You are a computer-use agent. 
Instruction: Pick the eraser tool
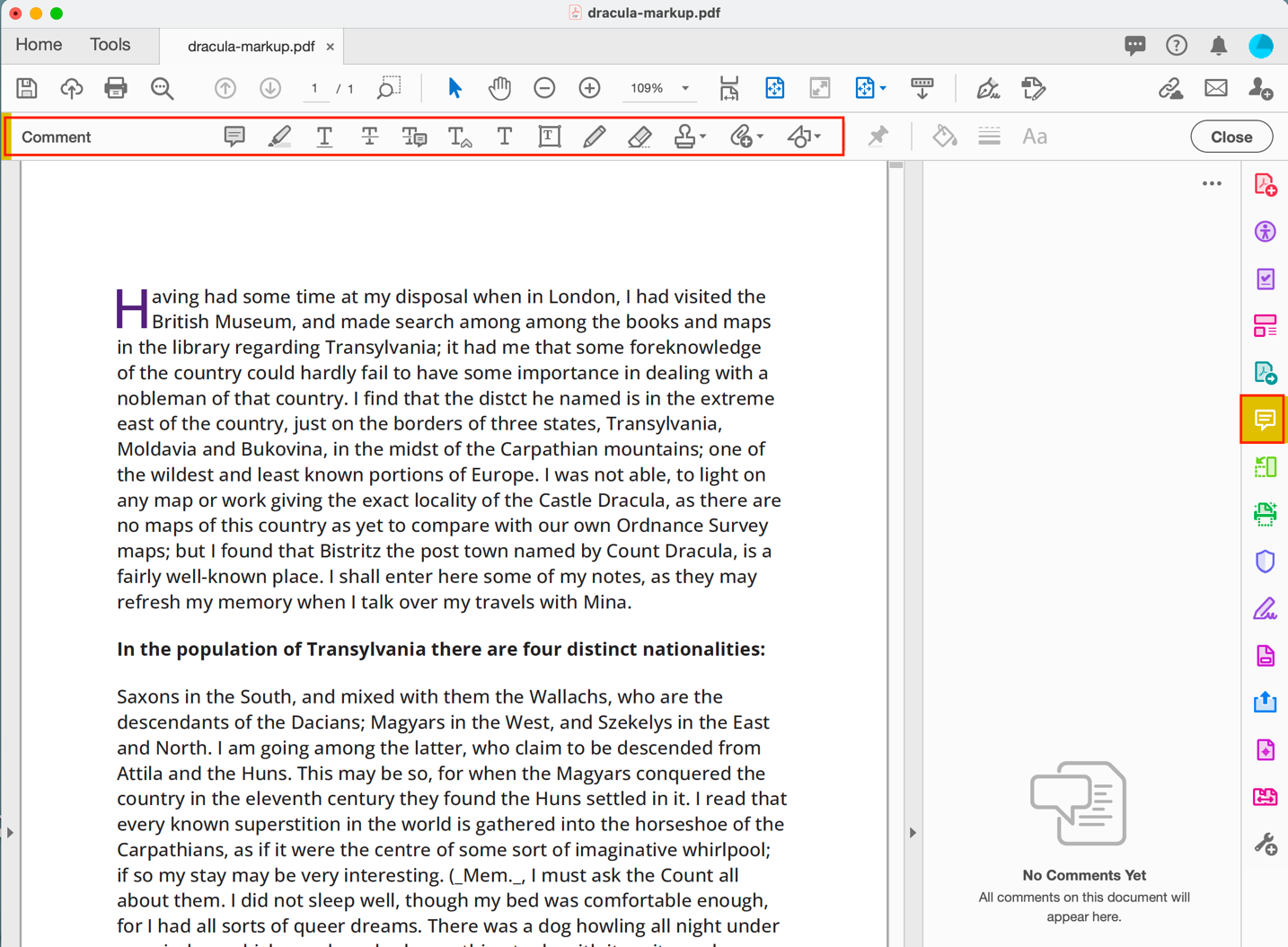coord(640,137)
